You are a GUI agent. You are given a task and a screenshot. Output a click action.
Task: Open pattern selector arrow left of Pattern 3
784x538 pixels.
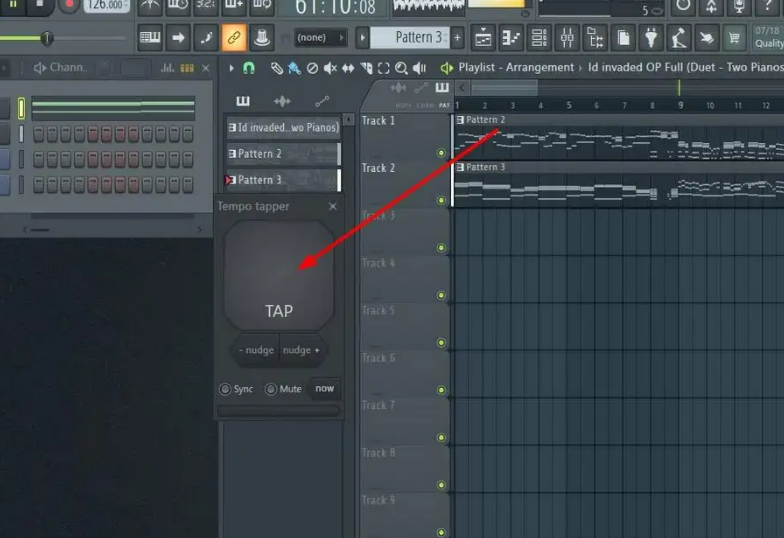click(x=362, y=38)
